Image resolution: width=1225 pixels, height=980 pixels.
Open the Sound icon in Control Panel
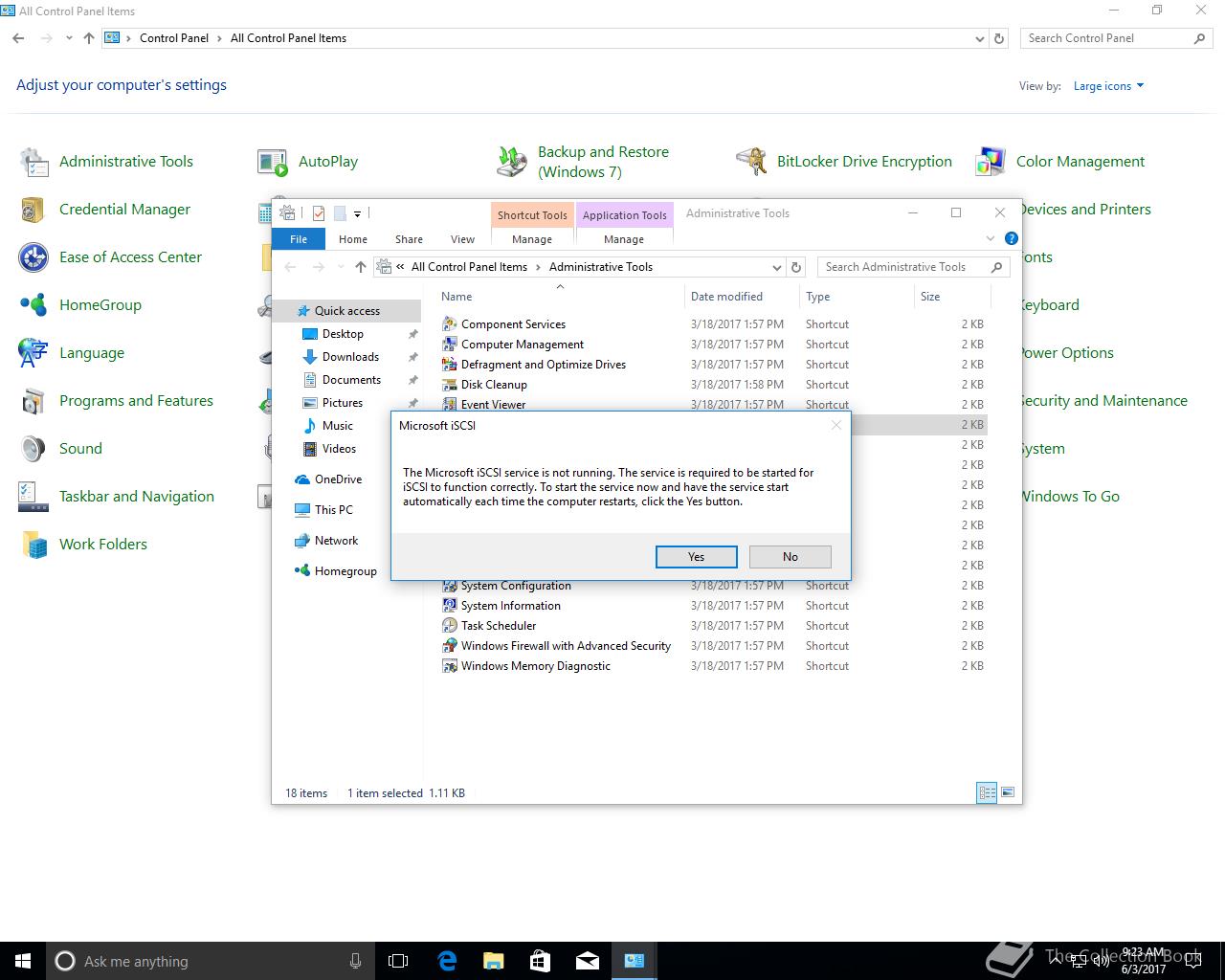tap(34, 449)
